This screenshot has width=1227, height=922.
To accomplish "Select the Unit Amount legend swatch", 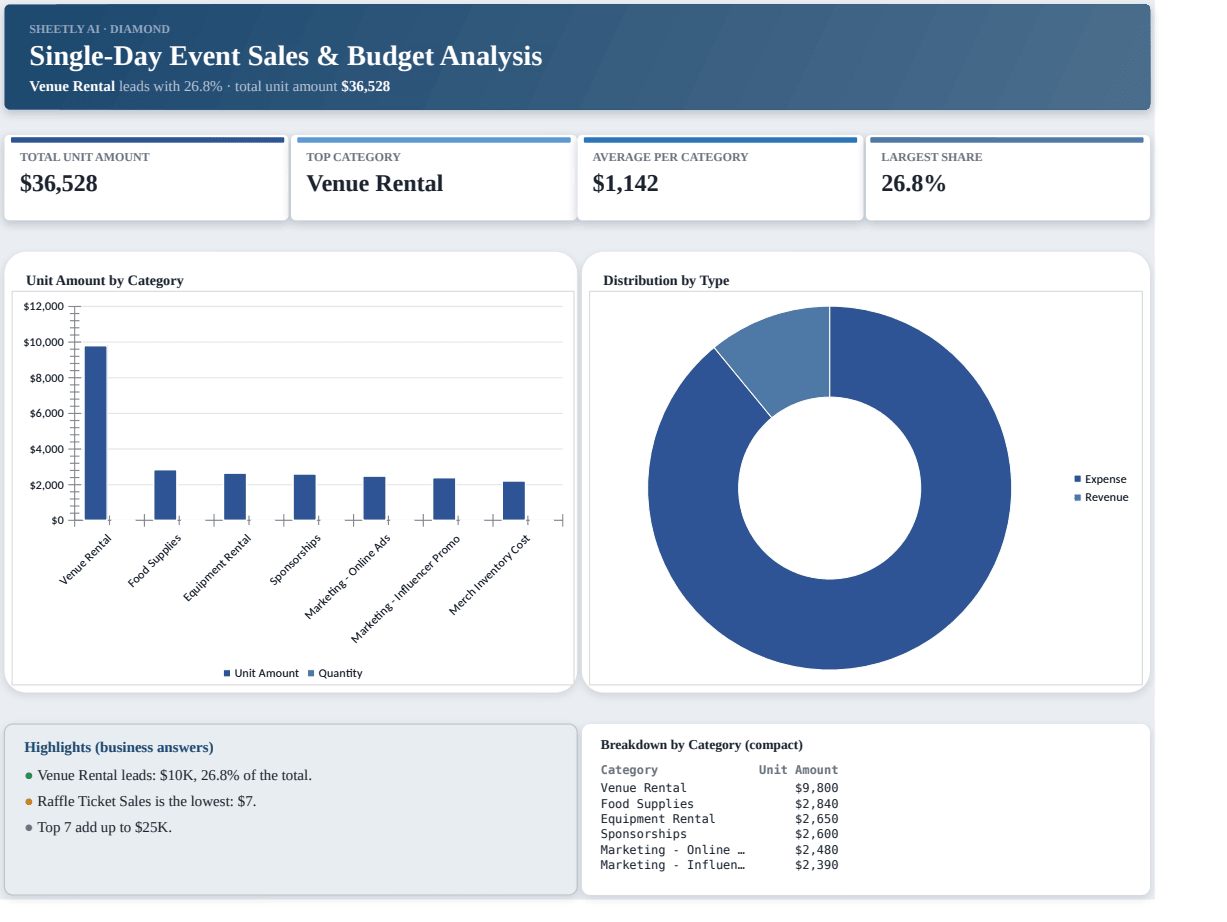I will 227,673.
